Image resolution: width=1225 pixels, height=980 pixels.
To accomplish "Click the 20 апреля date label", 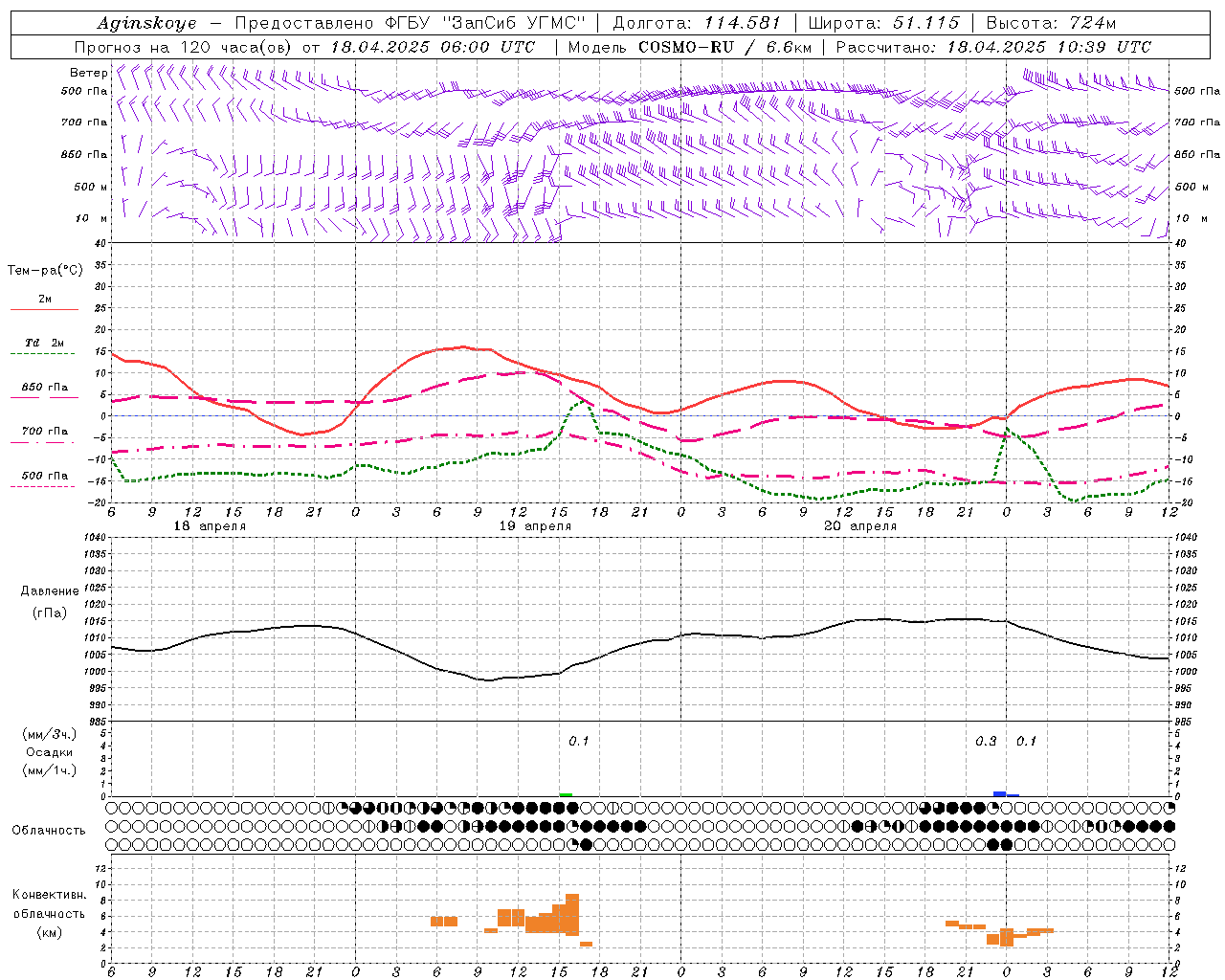I will 860,526.
